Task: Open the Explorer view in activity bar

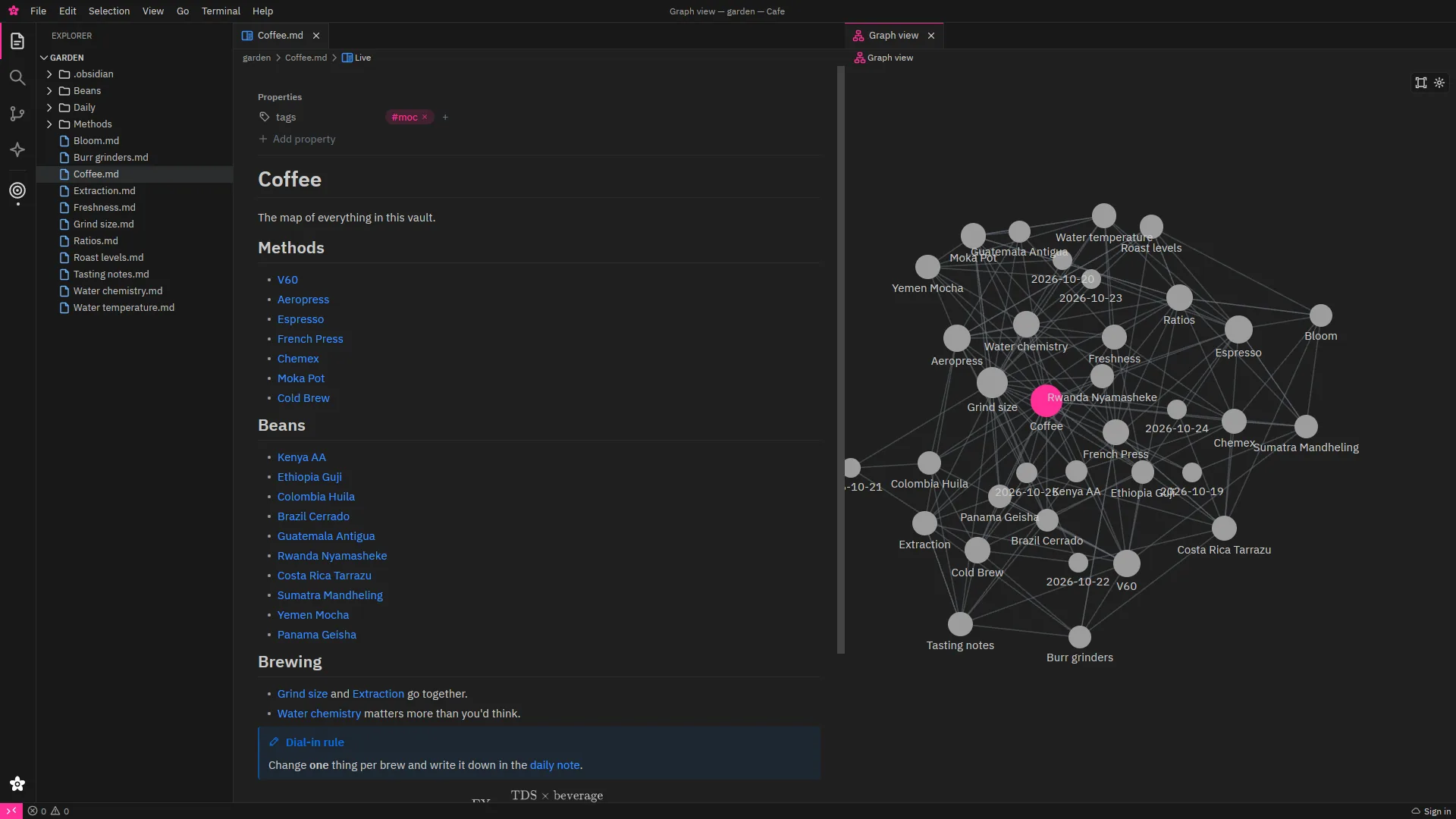Action: click(17, 41)
